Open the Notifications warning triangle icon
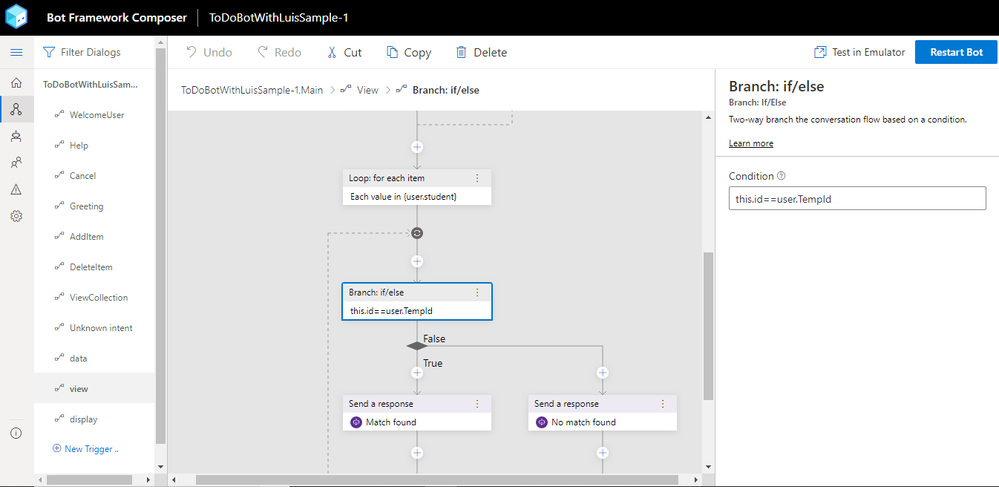 coord(17,189)
